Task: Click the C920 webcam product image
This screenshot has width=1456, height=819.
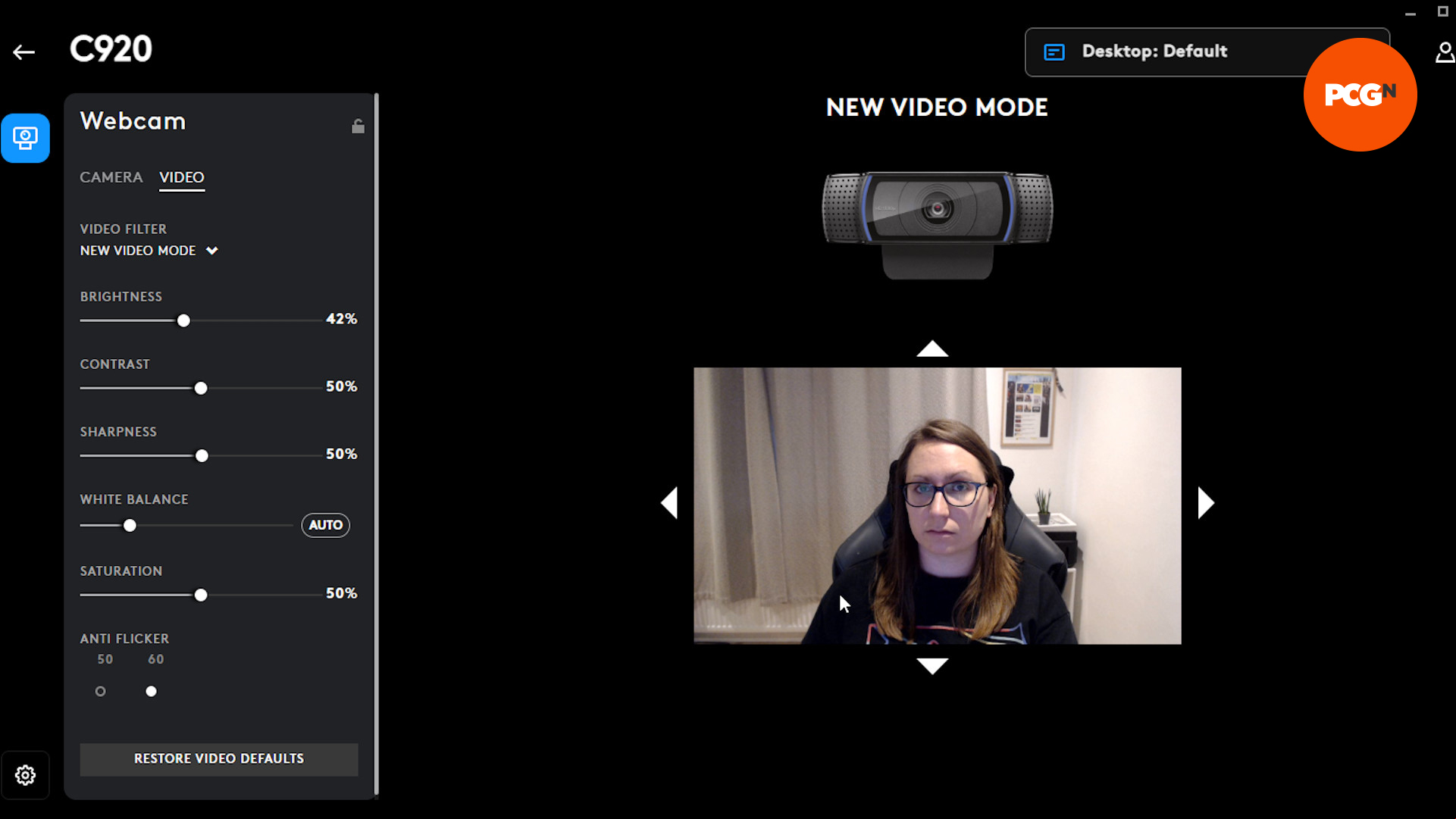Action: [x=938, y=224]
